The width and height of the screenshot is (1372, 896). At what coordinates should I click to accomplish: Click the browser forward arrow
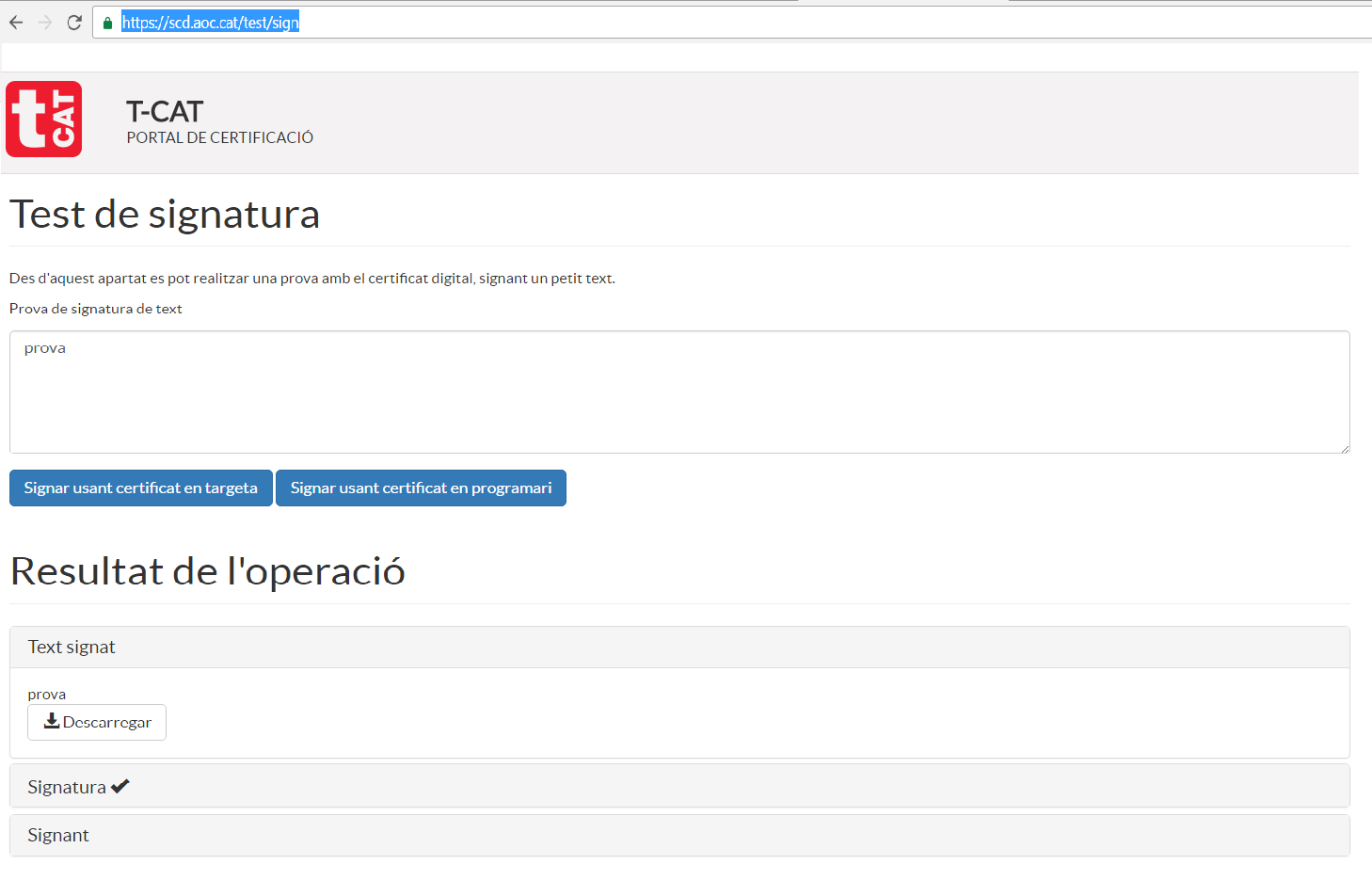[x=45, y=23]
